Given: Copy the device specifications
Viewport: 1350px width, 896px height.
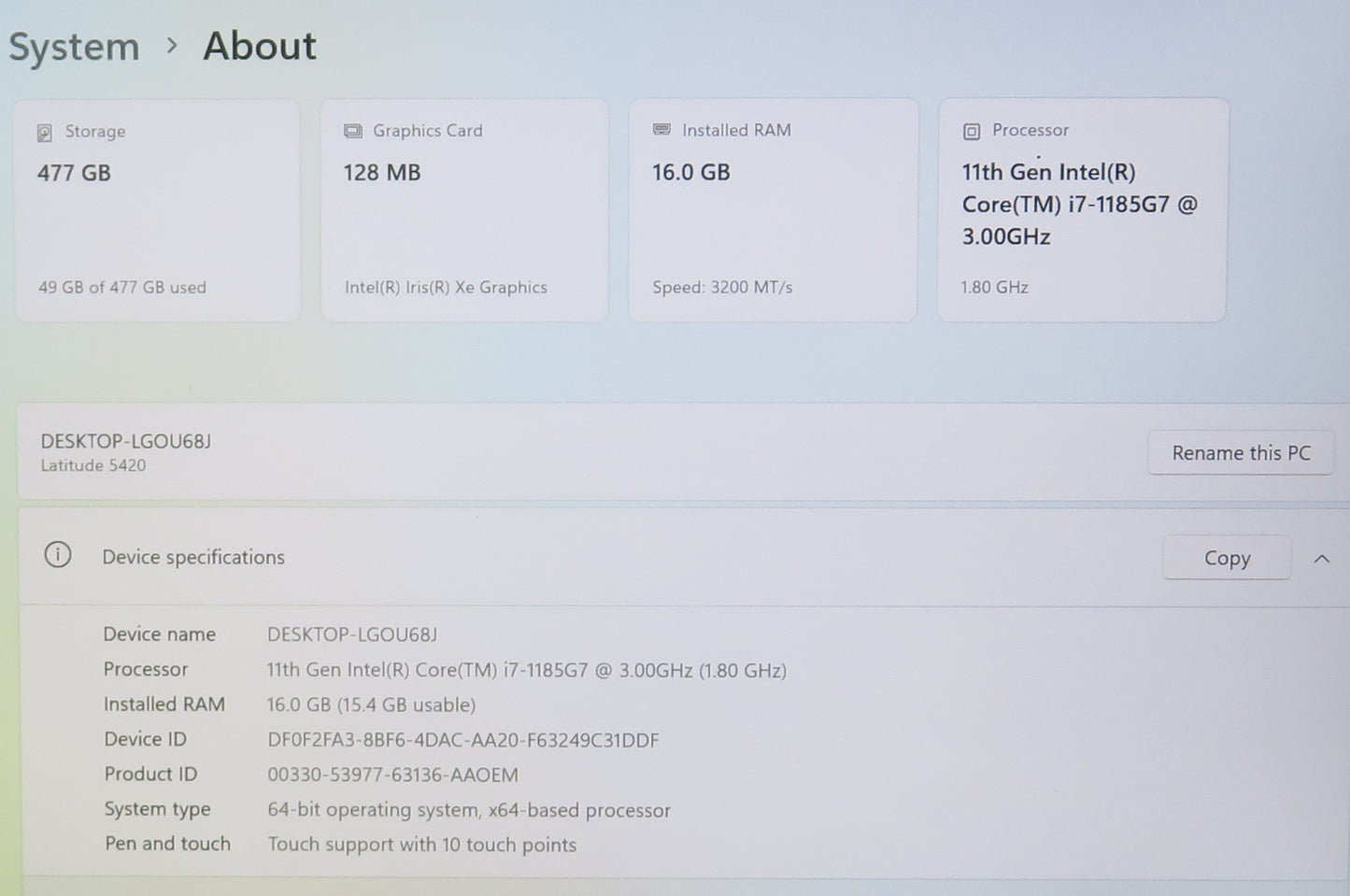Looking at the screenshot, I should [1226, 558].
